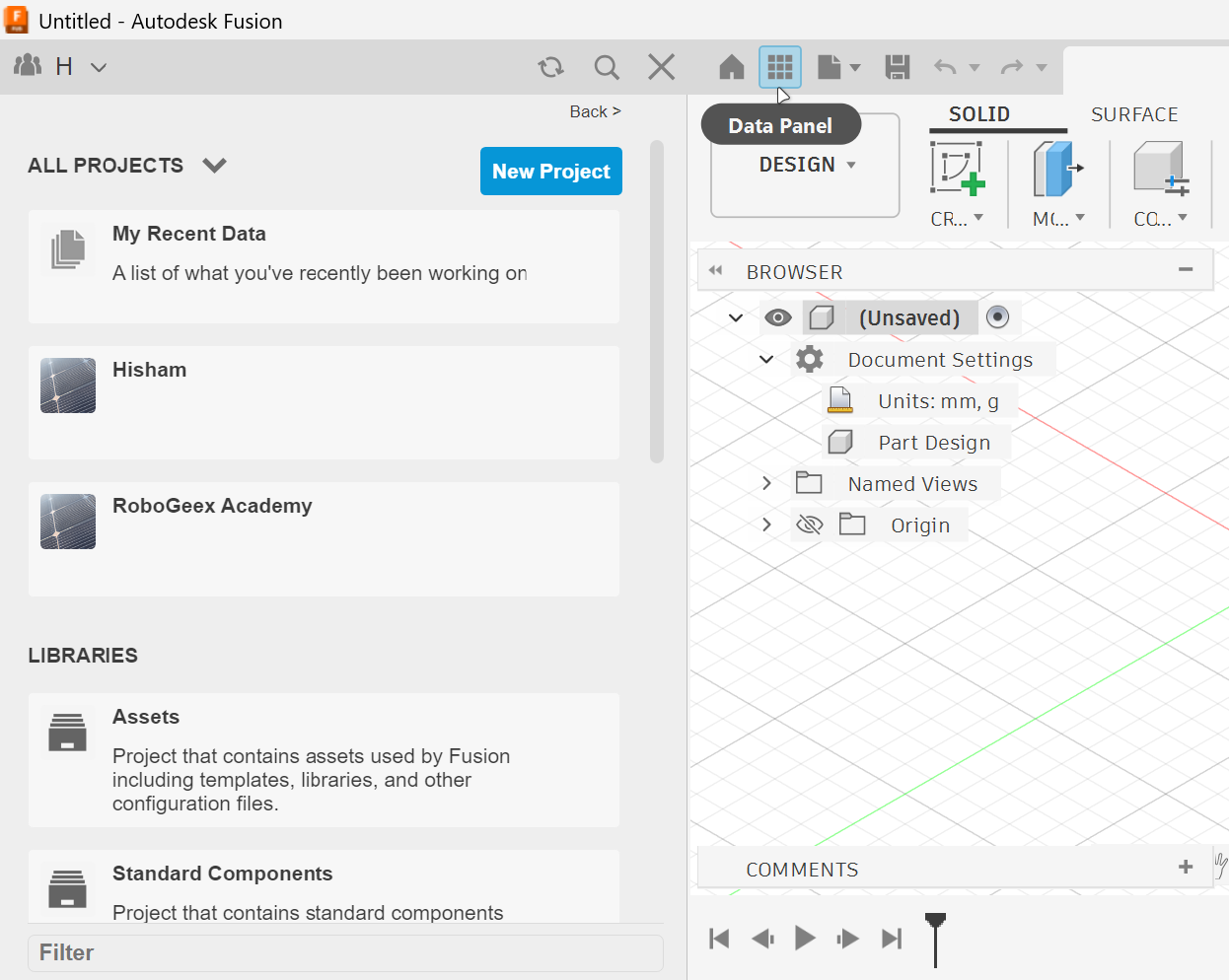Click the Document Settings gear icon
This screenshot has height=980, width=1229.
pyautogui.click(x=810, y=359)
